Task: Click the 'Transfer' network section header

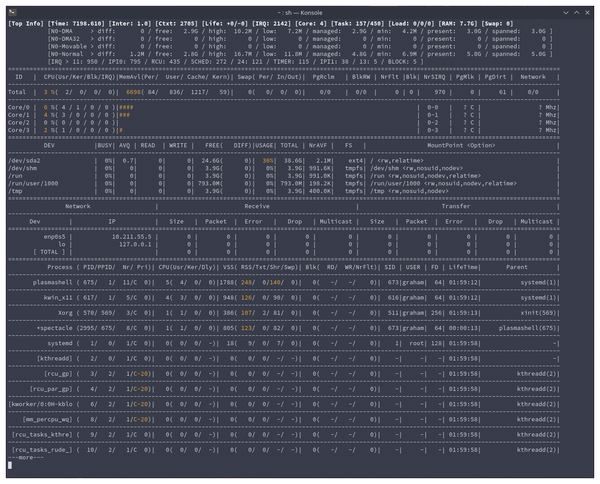Action: click(x=456, y=206)
